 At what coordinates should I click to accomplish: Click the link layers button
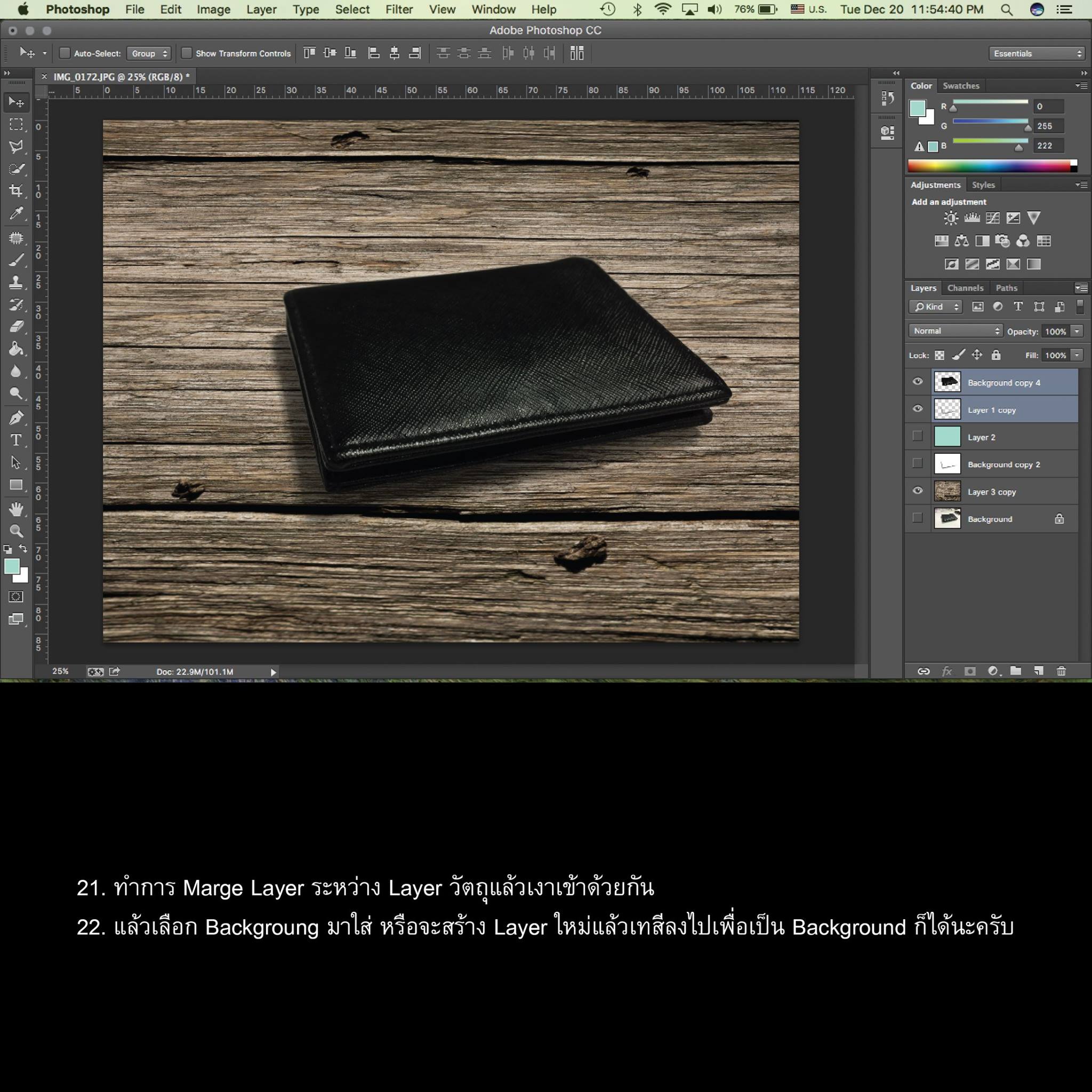pyautogui.click(x=924, y=671)
